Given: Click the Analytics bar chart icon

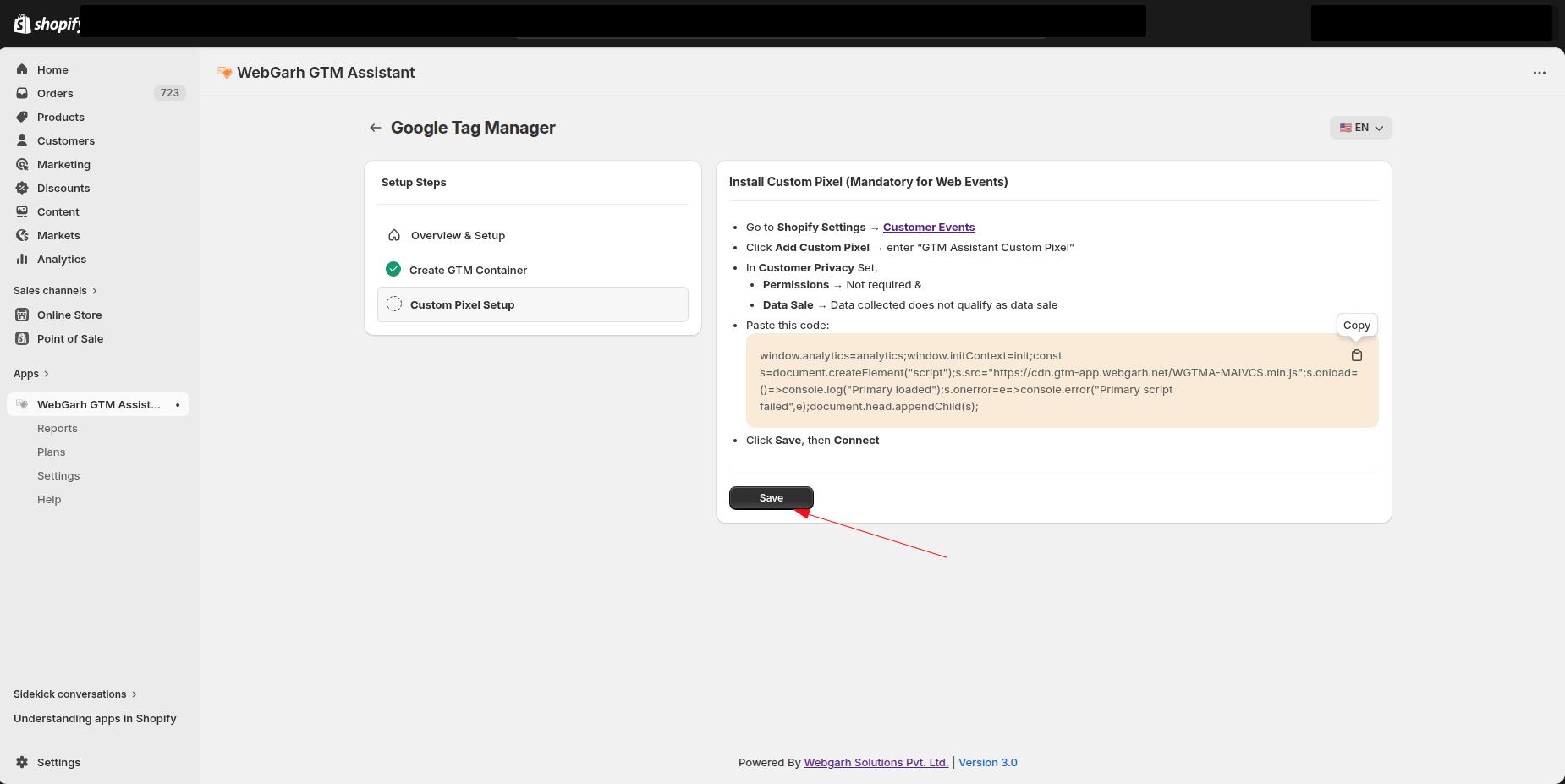Looking at the screenshot, I should (x=22, y=259).
